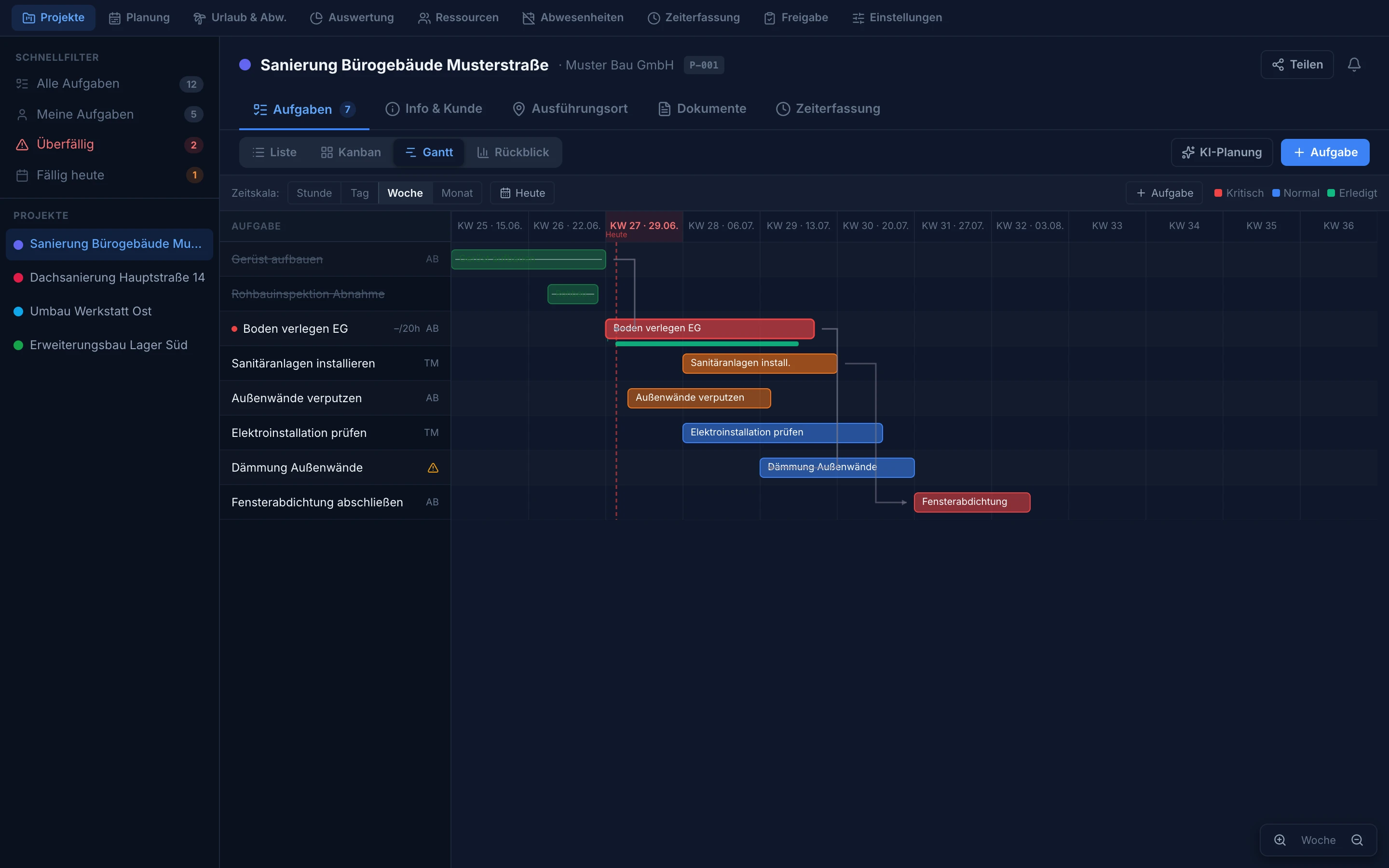Open Planung in the top navigation
This screenshot has height=868, width=1389.
(x=139, y=17)
